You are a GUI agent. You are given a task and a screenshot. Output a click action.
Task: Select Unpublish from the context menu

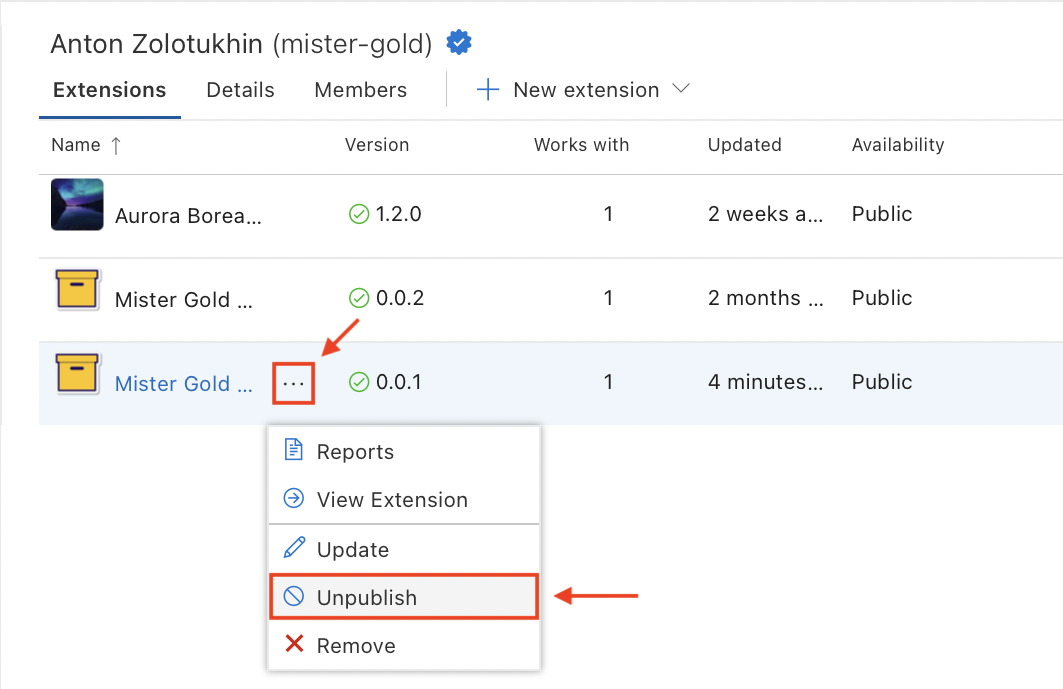click(x=404, y=597)
